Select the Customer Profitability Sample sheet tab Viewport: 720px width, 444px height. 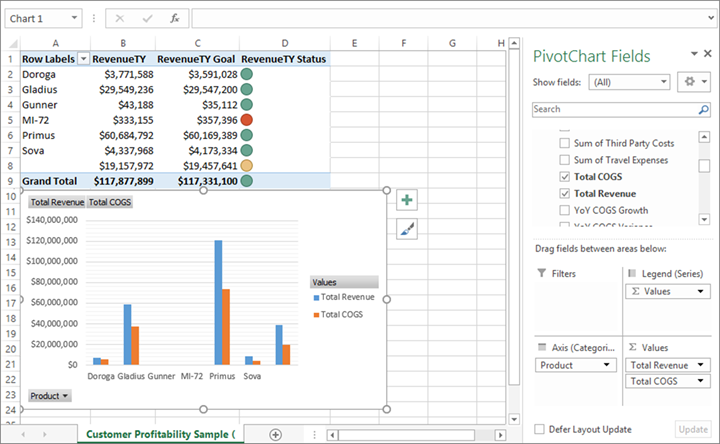pos(160,434)
